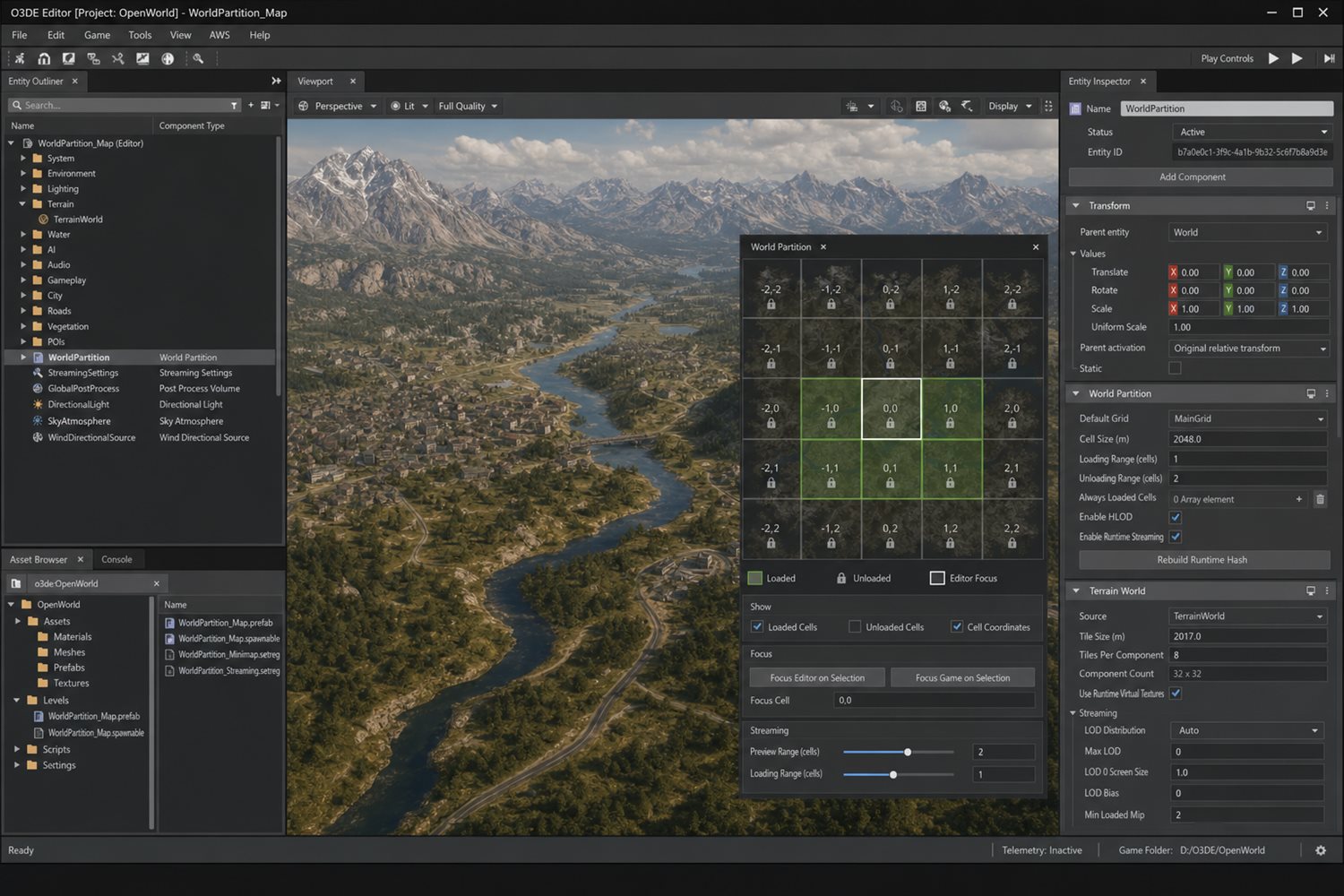Click Focus Editor on Selection button
Viewport: 1344px width, 896px height.
[817, 678]
